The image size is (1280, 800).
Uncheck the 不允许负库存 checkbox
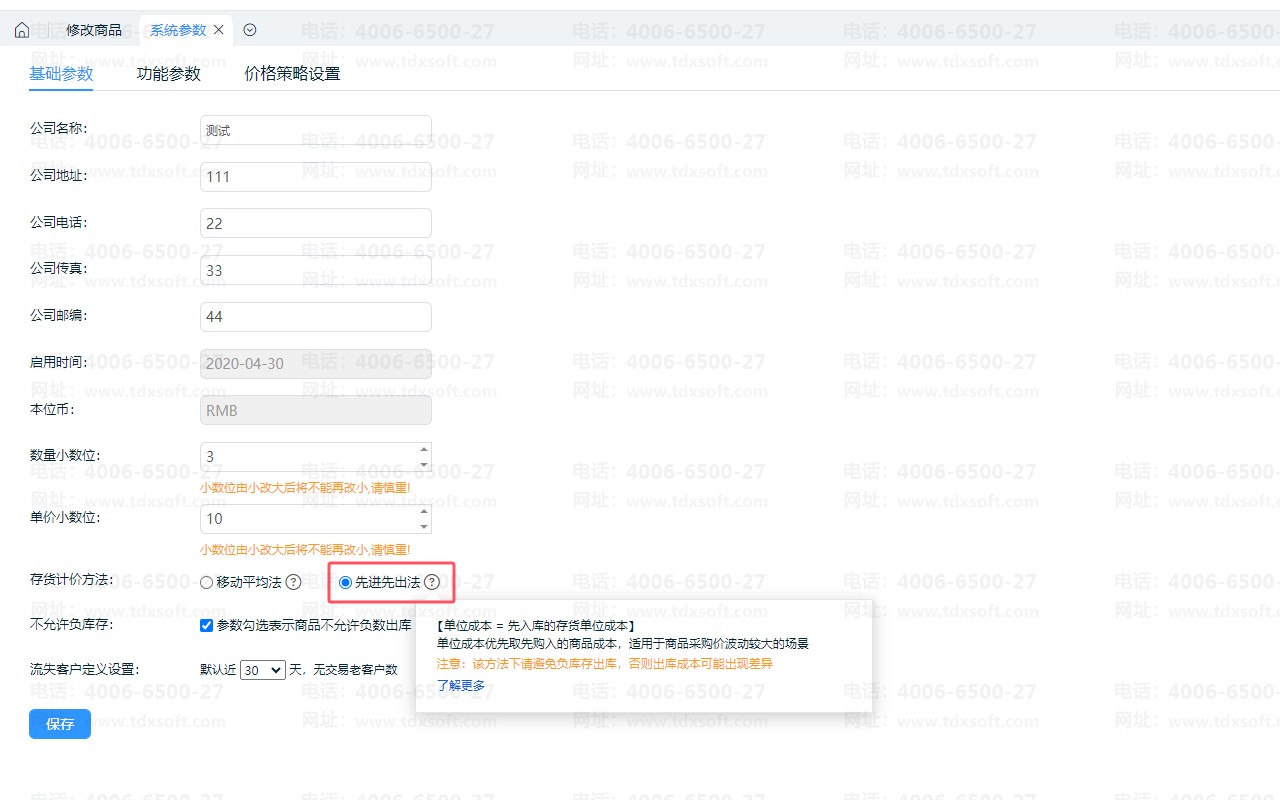coord(207,626)
